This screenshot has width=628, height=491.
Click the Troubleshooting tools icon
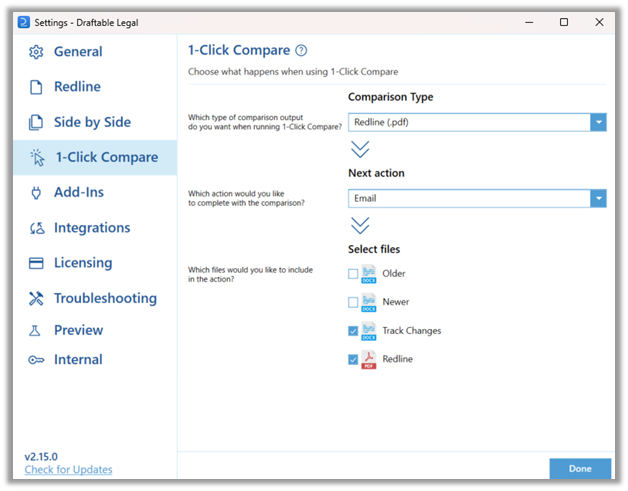coord(36,298)
